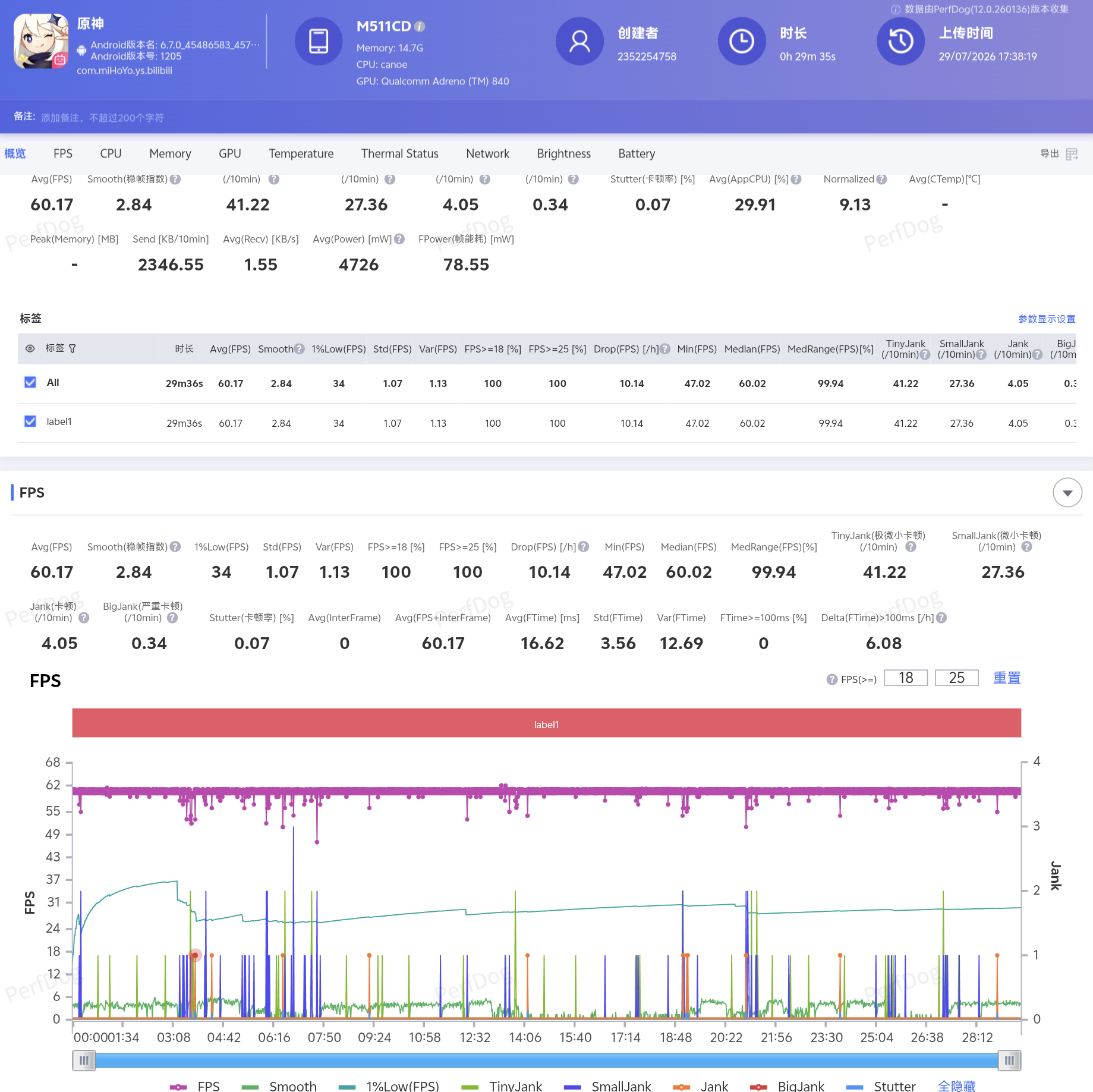Click 全隐藏 to hide all series
Image resolution: width=1093 pixels, height=1092 pixels.
tap(957, 1086)
